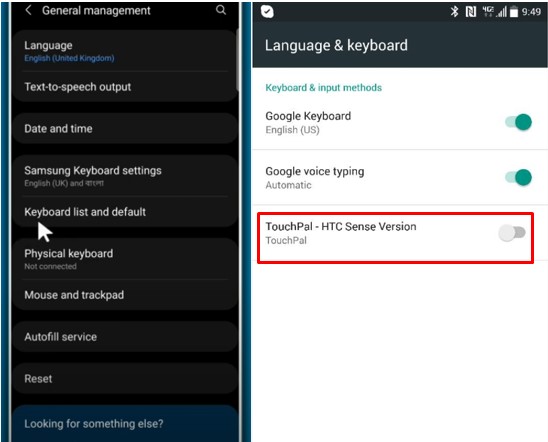Tap the battery status icon

click(x=513, y=12)
